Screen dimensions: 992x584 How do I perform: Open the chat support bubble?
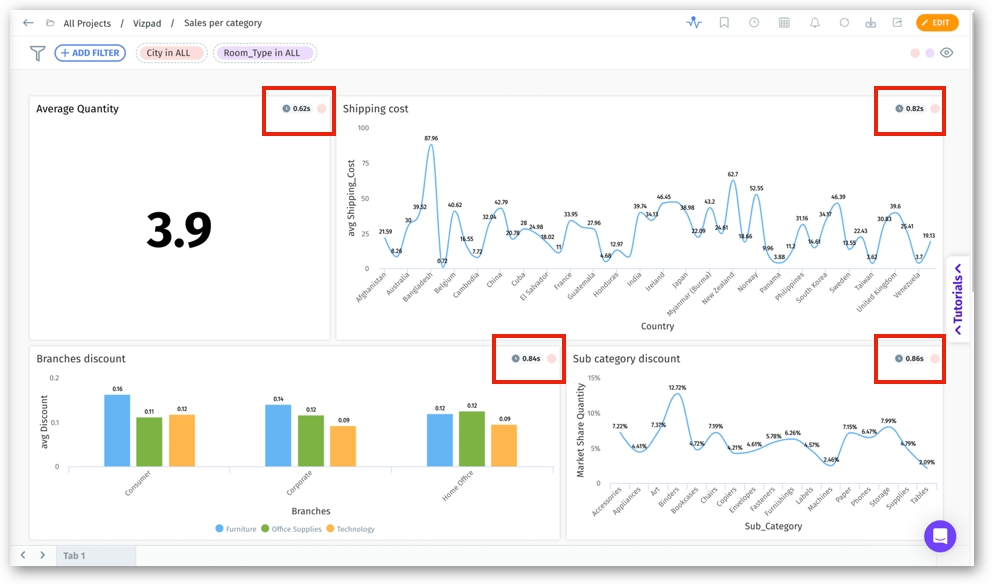tap(940, 536)
